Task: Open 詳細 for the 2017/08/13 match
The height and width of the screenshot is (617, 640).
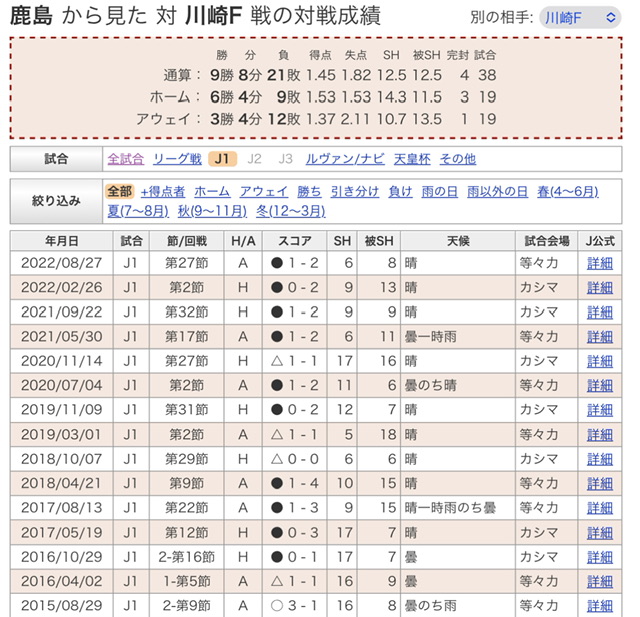Action: pyautogui.click(x=600, y=508)
